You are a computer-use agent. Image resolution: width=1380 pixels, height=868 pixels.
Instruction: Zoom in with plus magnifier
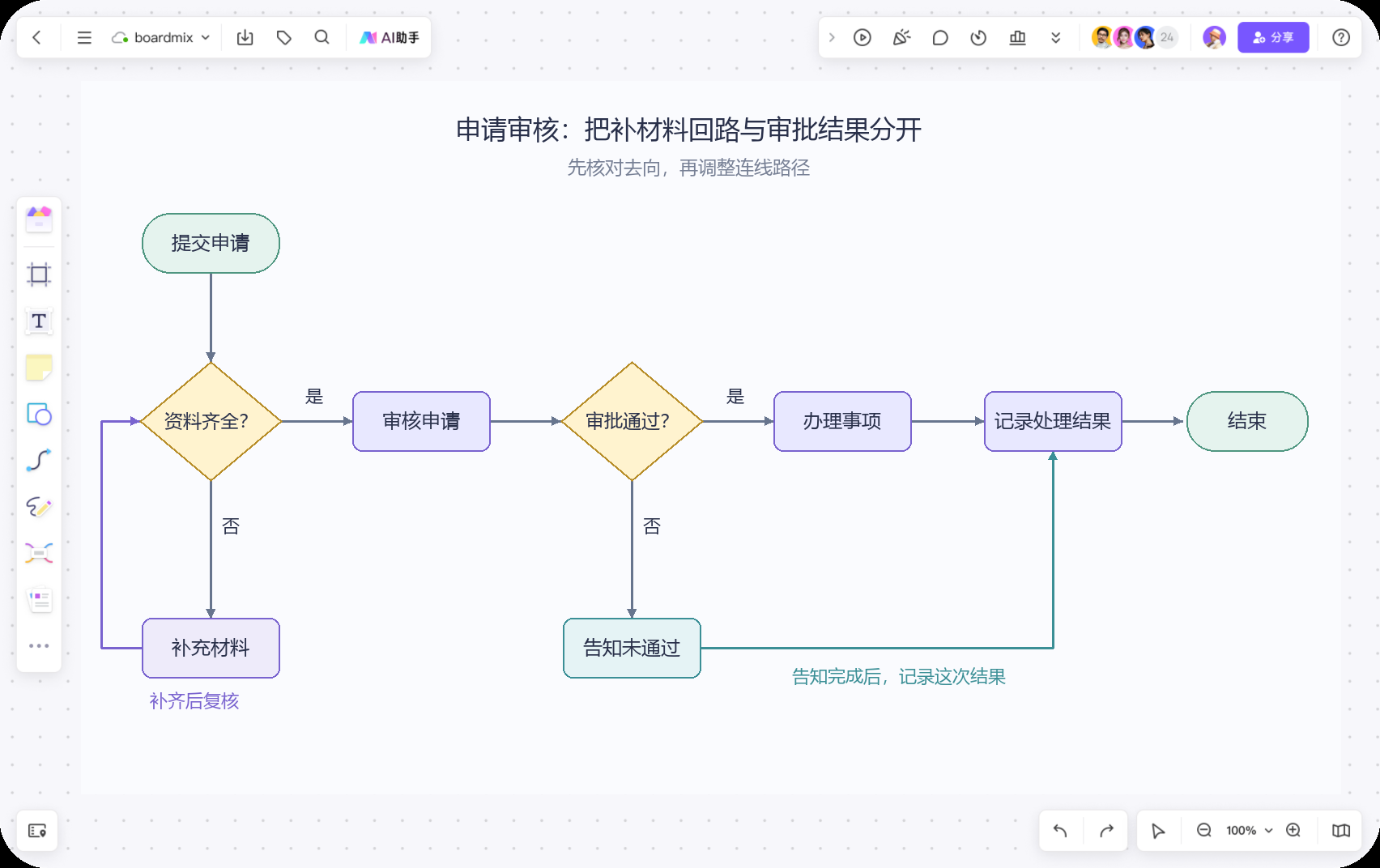[x=1294, y=830]
